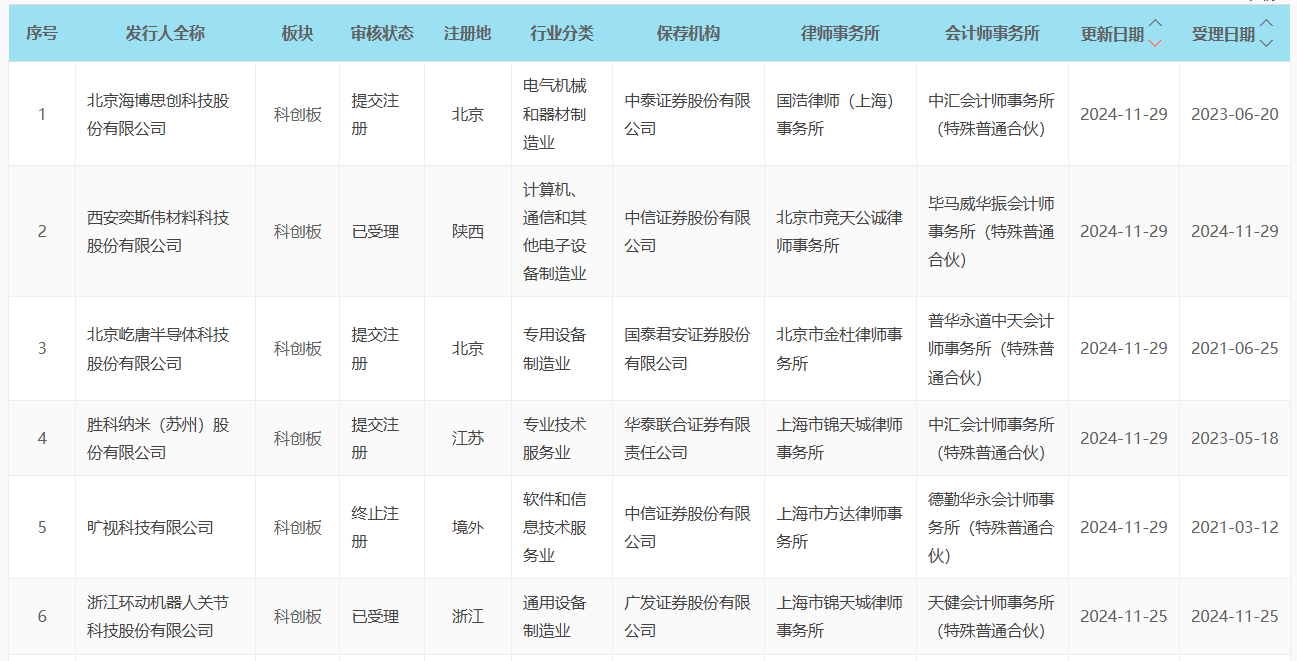Click the 序号 column header
This screenshot has height=661, width=1297.
(x=42, y=33)
